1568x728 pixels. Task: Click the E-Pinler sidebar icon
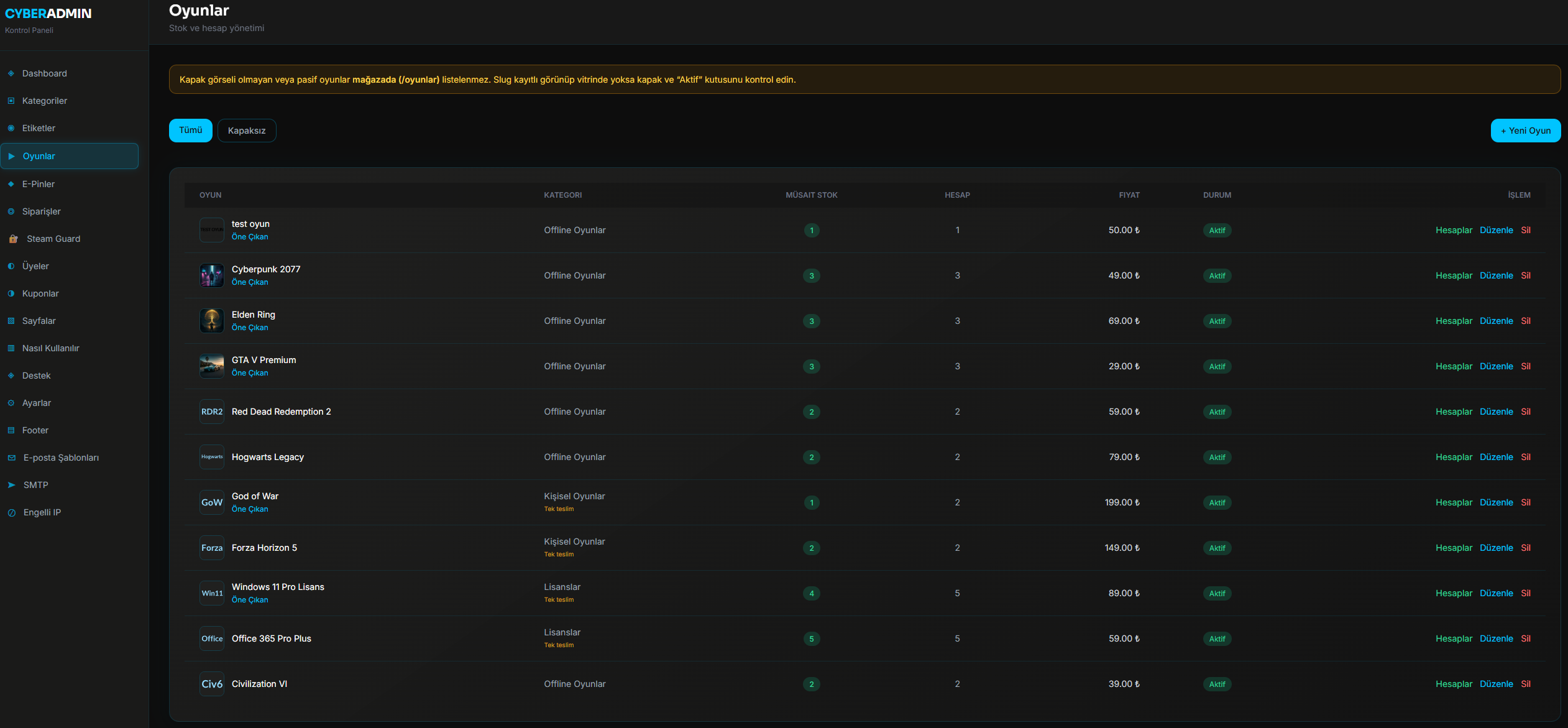(11, 184)
